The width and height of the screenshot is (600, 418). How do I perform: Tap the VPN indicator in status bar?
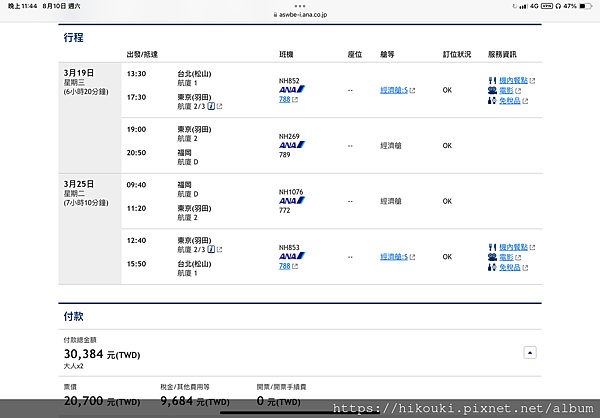546,6
